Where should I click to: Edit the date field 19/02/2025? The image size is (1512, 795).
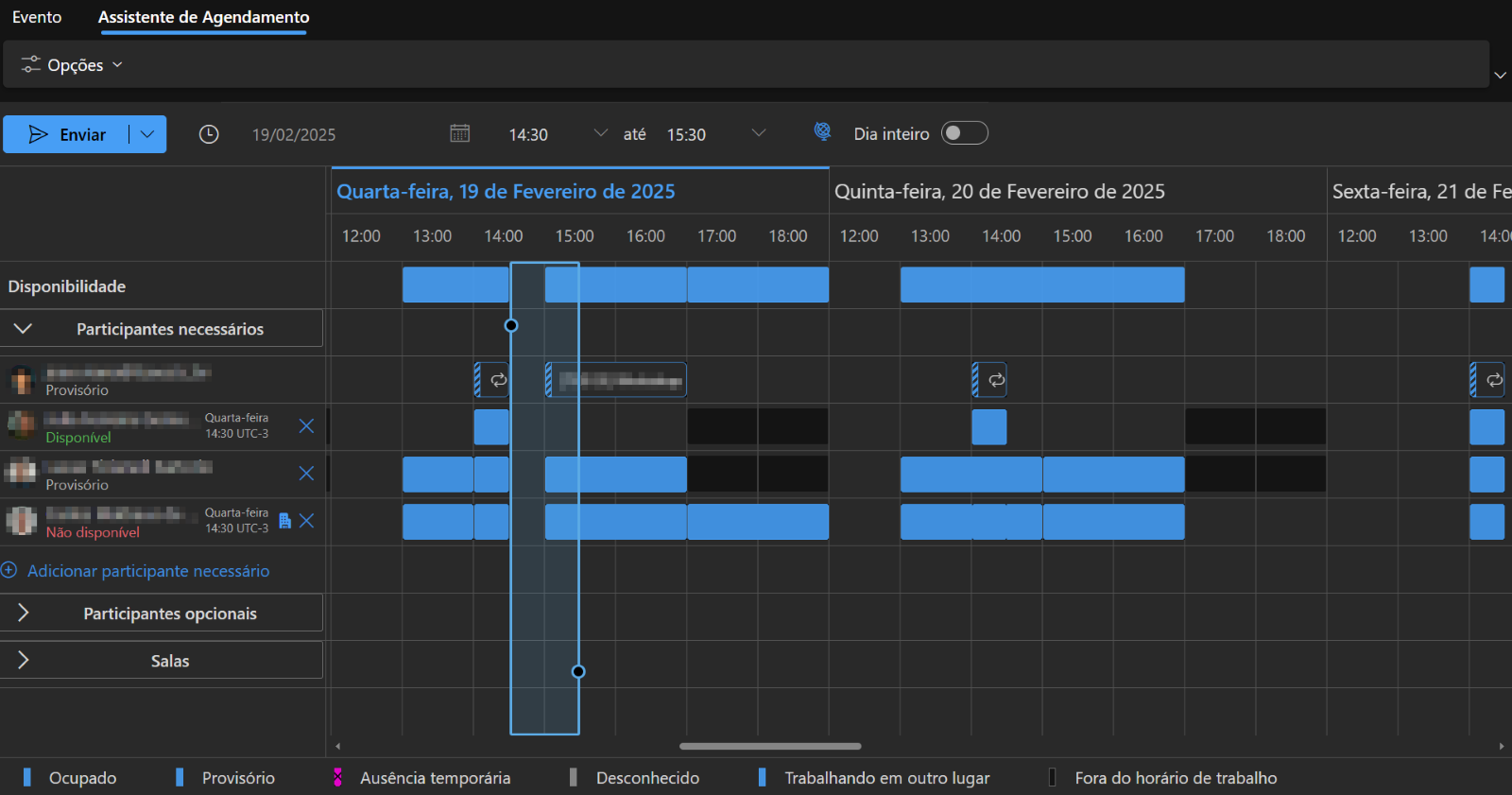pyautogui.click(x=294, y=135)
